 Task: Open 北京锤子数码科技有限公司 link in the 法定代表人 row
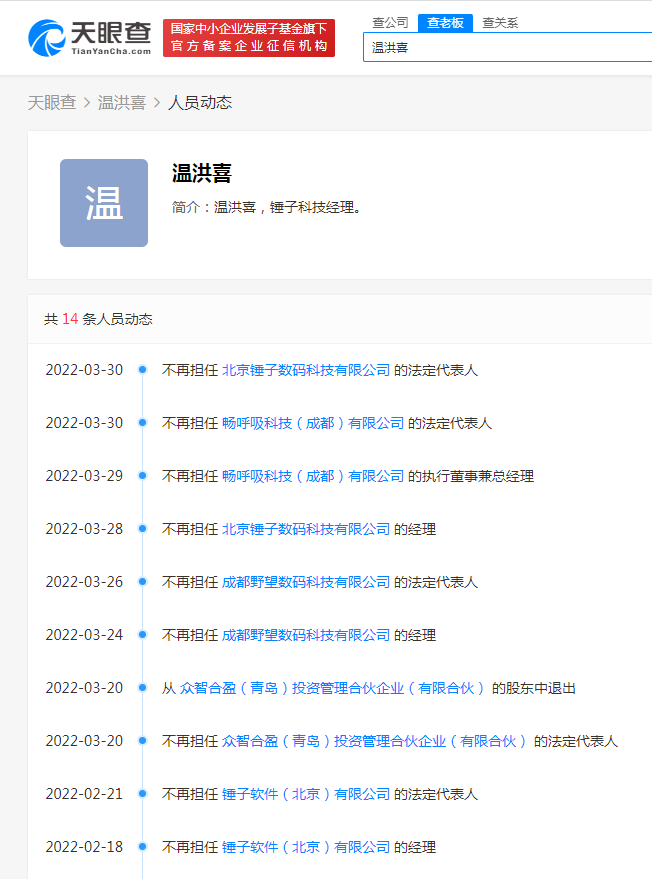[x=306, y=370]
